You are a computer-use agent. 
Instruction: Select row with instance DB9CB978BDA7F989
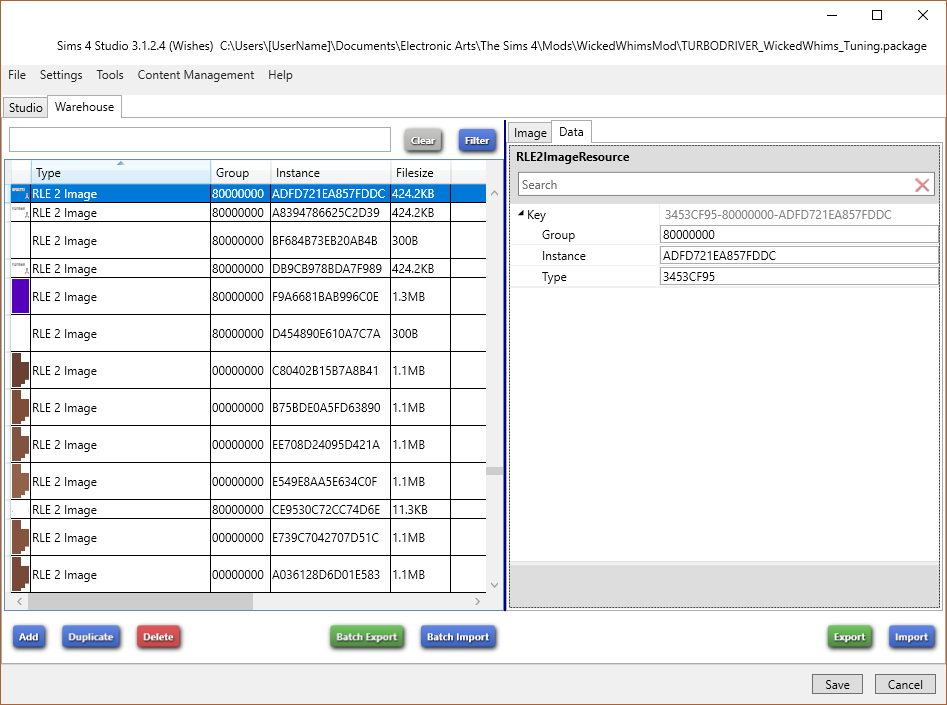(x=248, y=268)
